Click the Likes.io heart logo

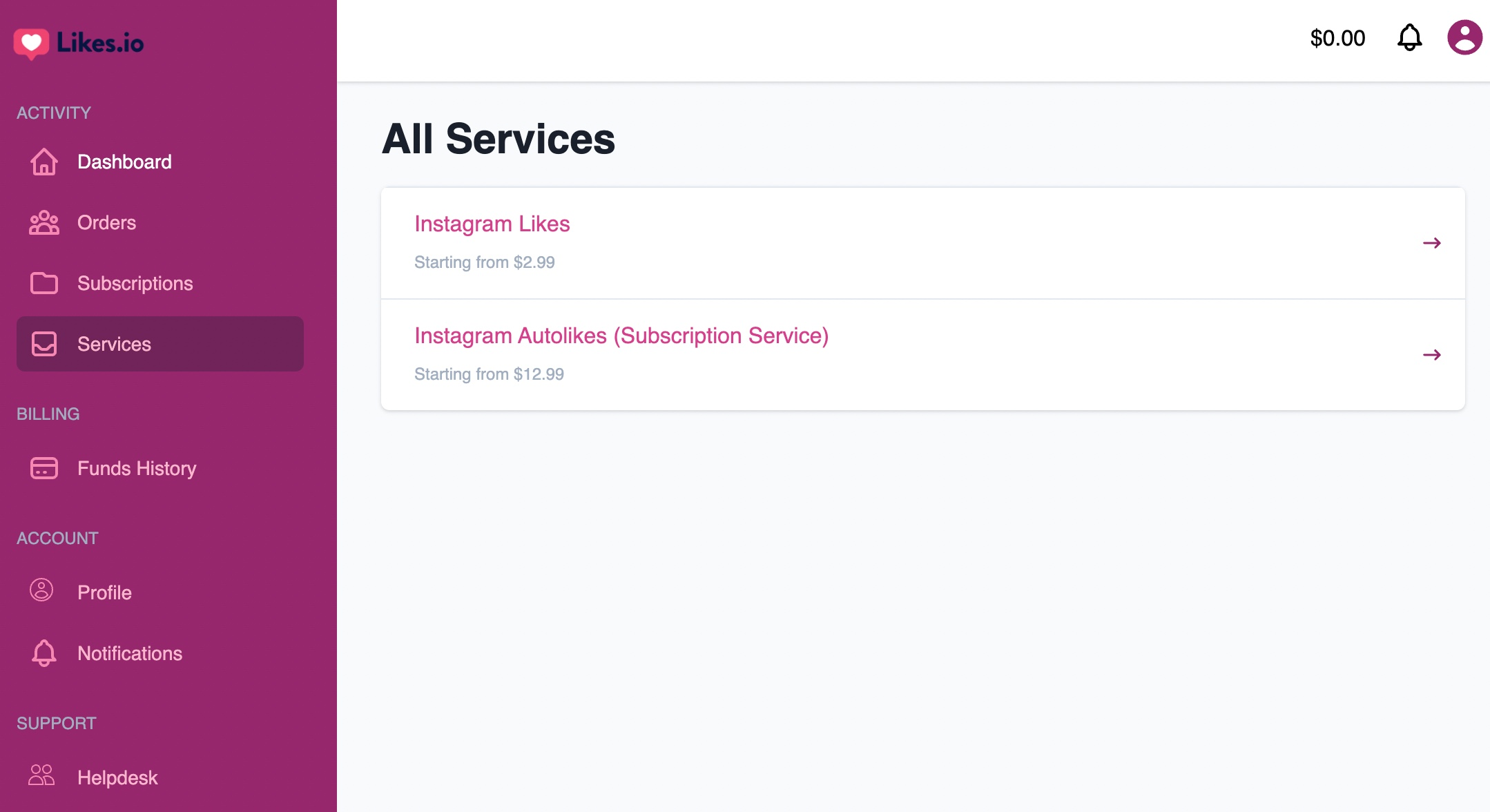[32, 43]
